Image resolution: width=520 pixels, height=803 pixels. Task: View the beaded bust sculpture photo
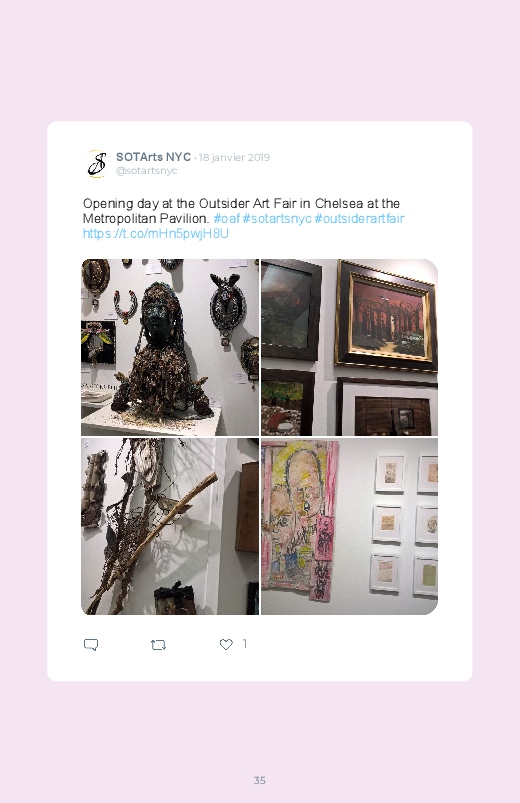(x=170, y=347)
